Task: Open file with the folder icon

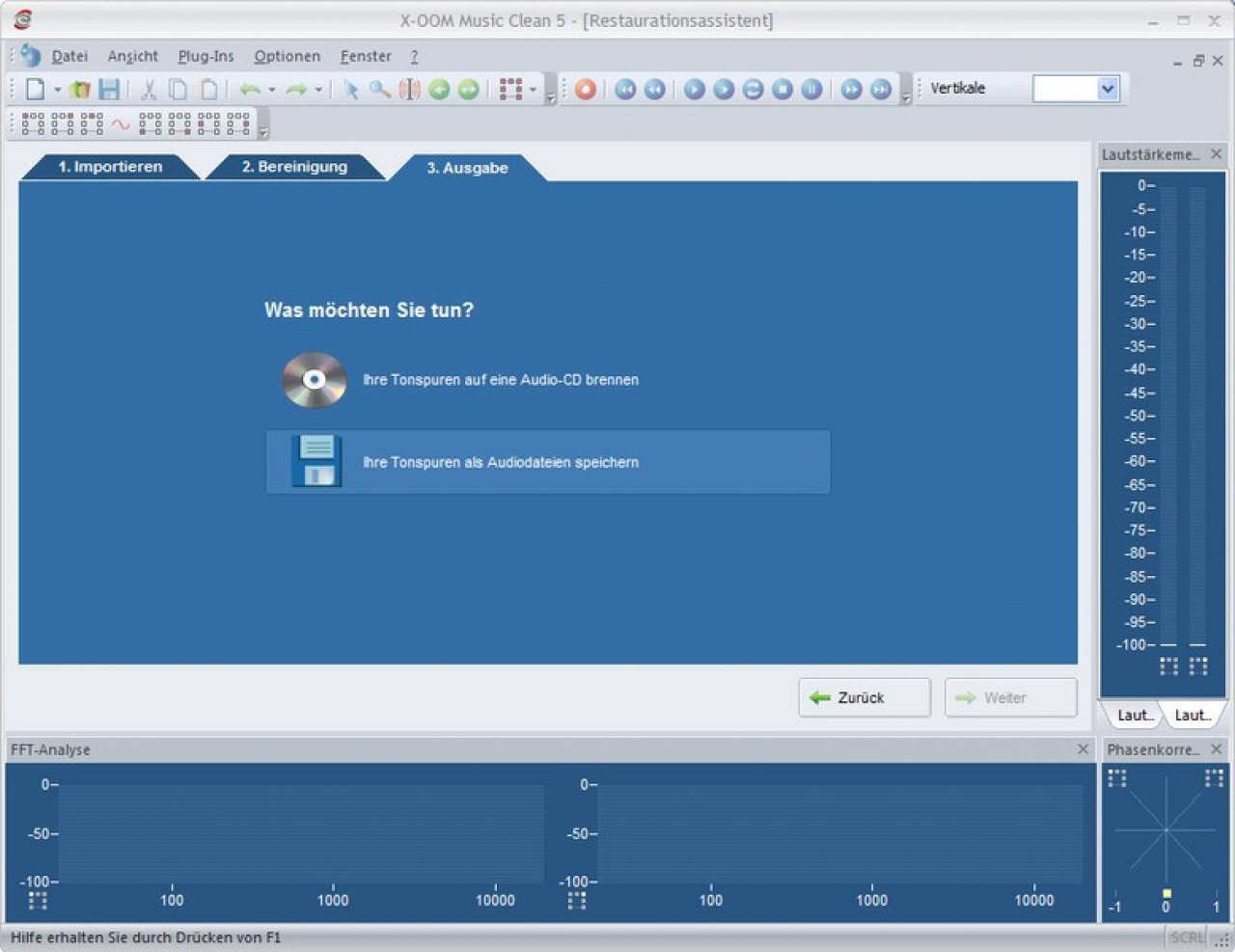Action: coord(80,90)
